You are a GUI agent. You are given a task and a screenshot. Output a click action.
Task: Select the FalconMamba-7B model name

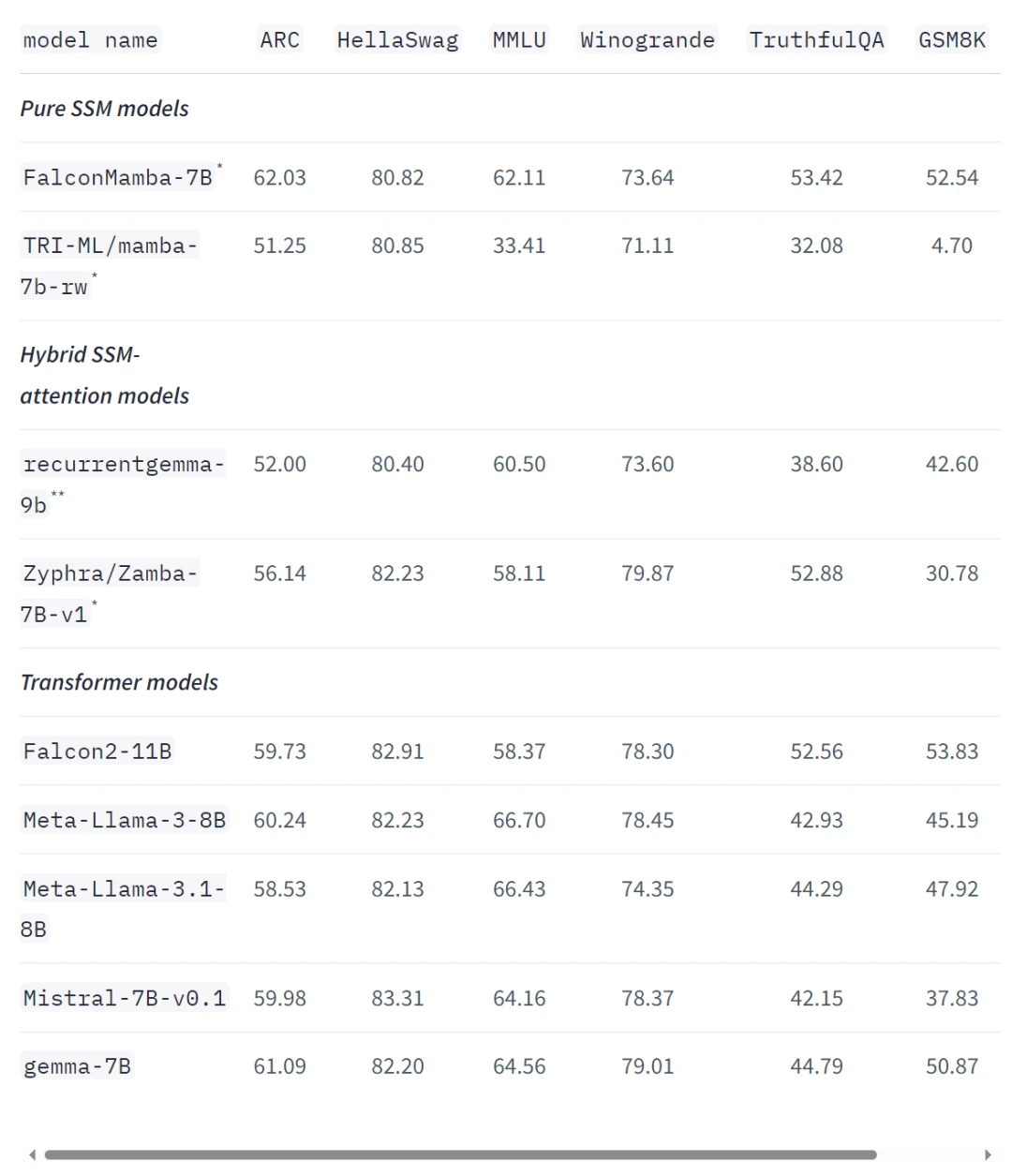tap(118, 177)
